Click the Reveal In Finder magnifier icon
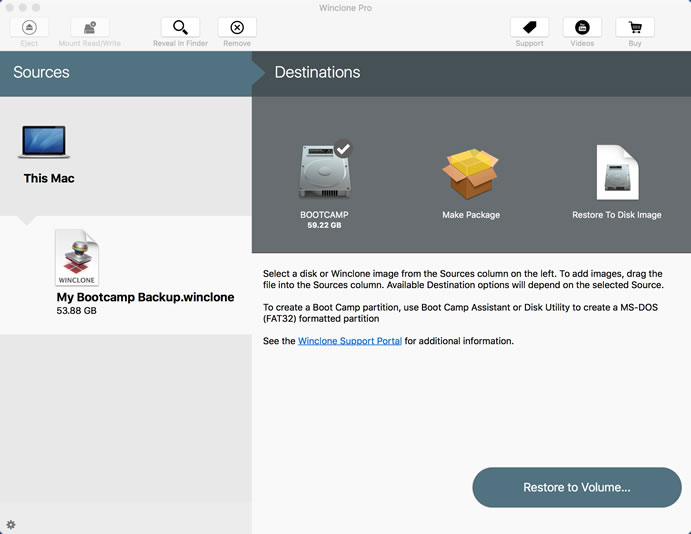The width and height of the screenshot is (691, 534). (180, 27)
